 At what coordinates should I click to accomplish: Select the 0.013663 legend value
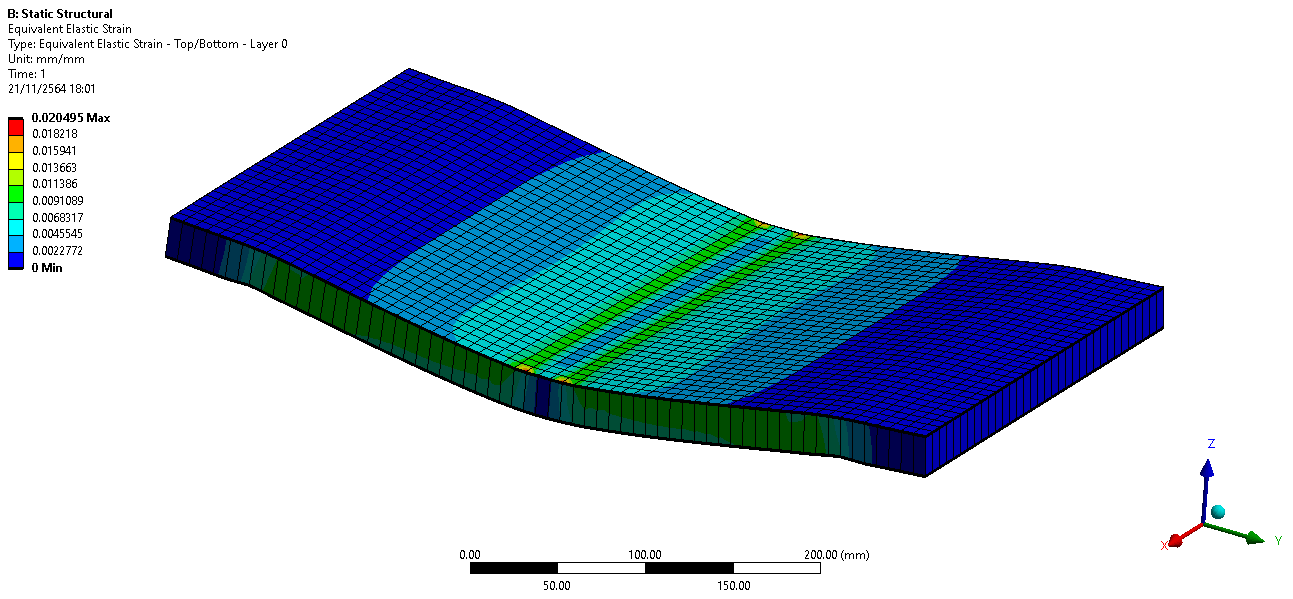[55, 168]
